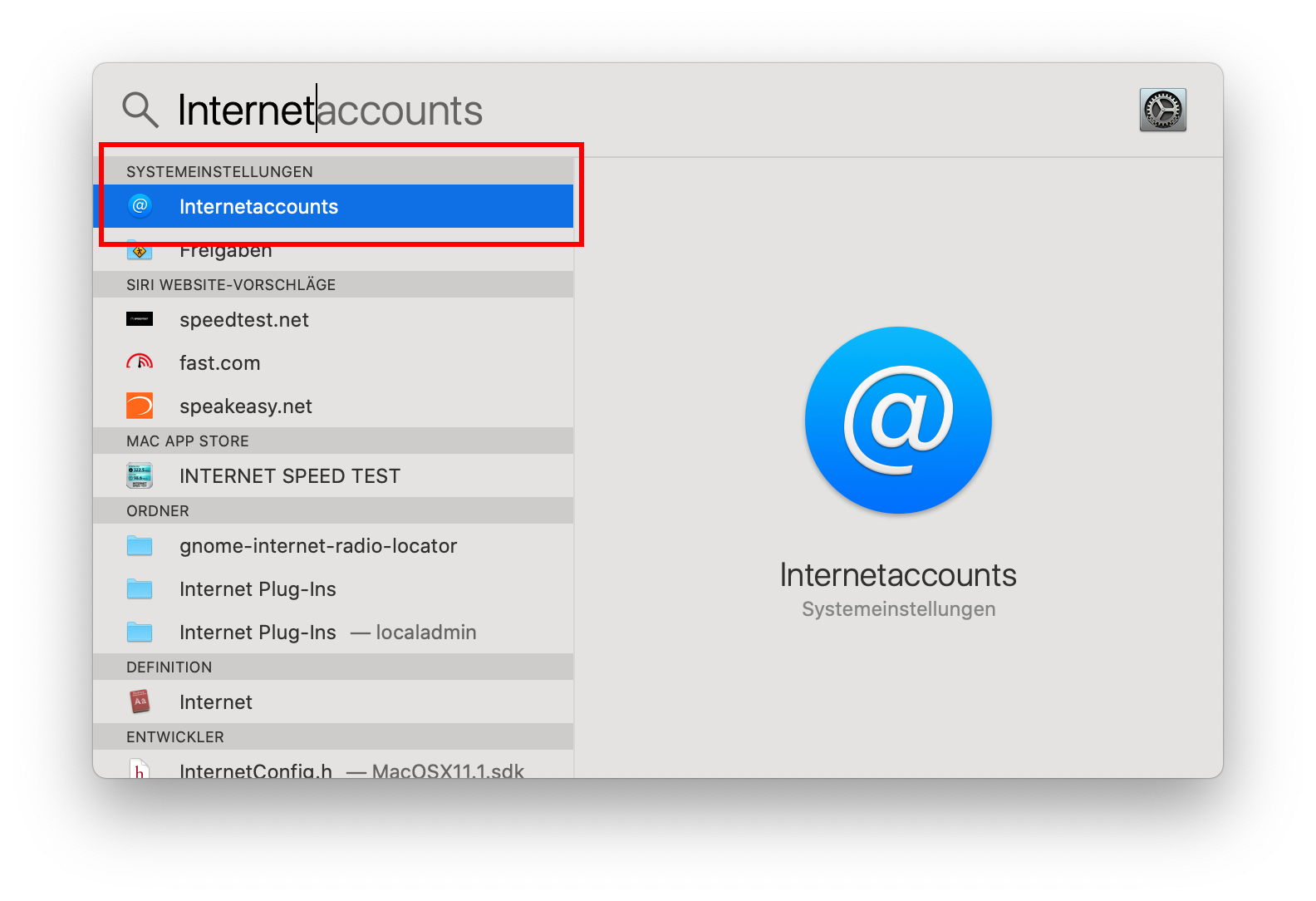The height and width of the screenshot is (901, 1316).
Task: Open the gnome-internet-radio-locator folder
Action: coord(318,546)
